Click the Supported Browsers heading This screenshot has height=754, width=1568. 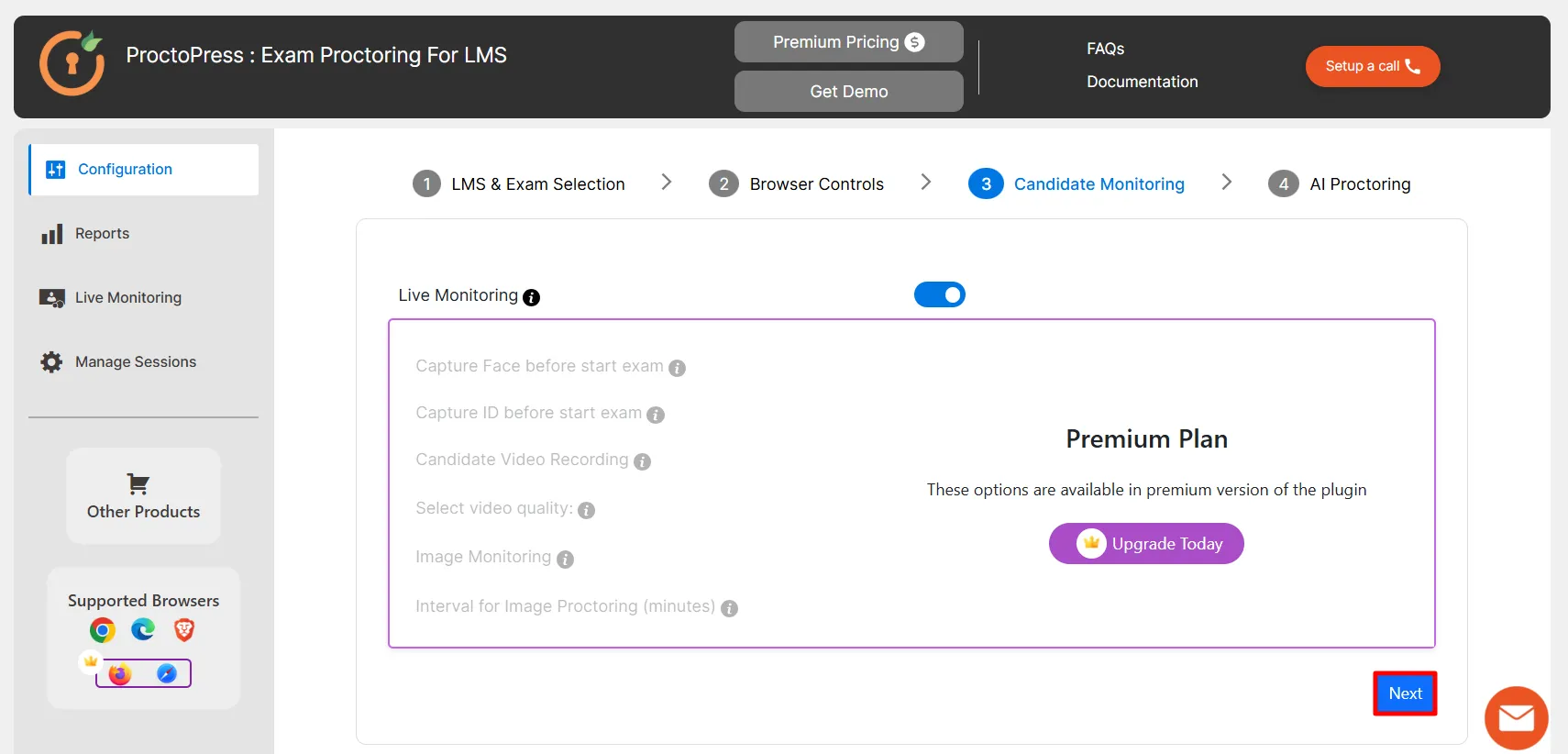point(144,601)
